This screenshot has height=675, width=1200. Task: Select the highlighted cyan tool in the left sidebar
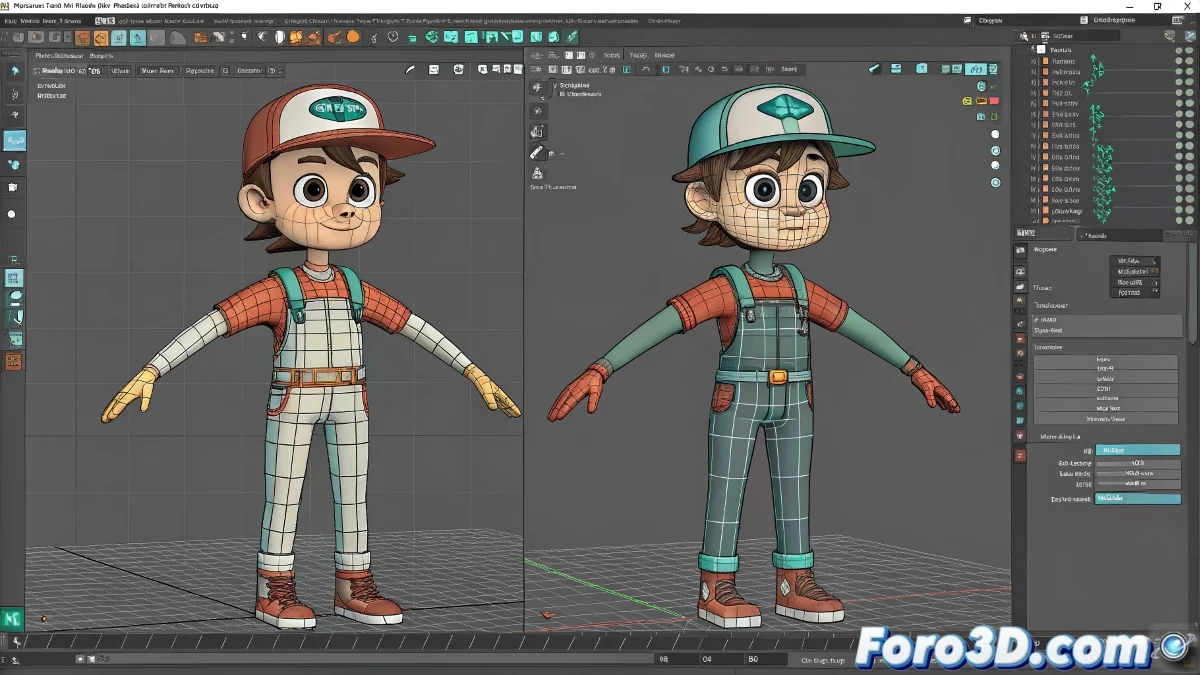(14, 140)
